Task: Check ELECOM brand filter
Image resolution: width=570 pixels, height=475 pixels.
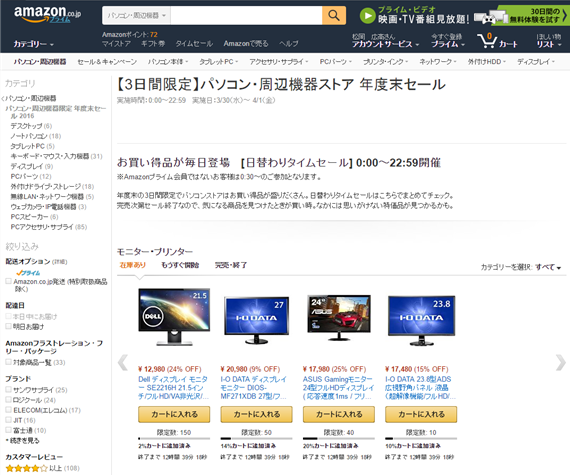Action: point(8,410)
